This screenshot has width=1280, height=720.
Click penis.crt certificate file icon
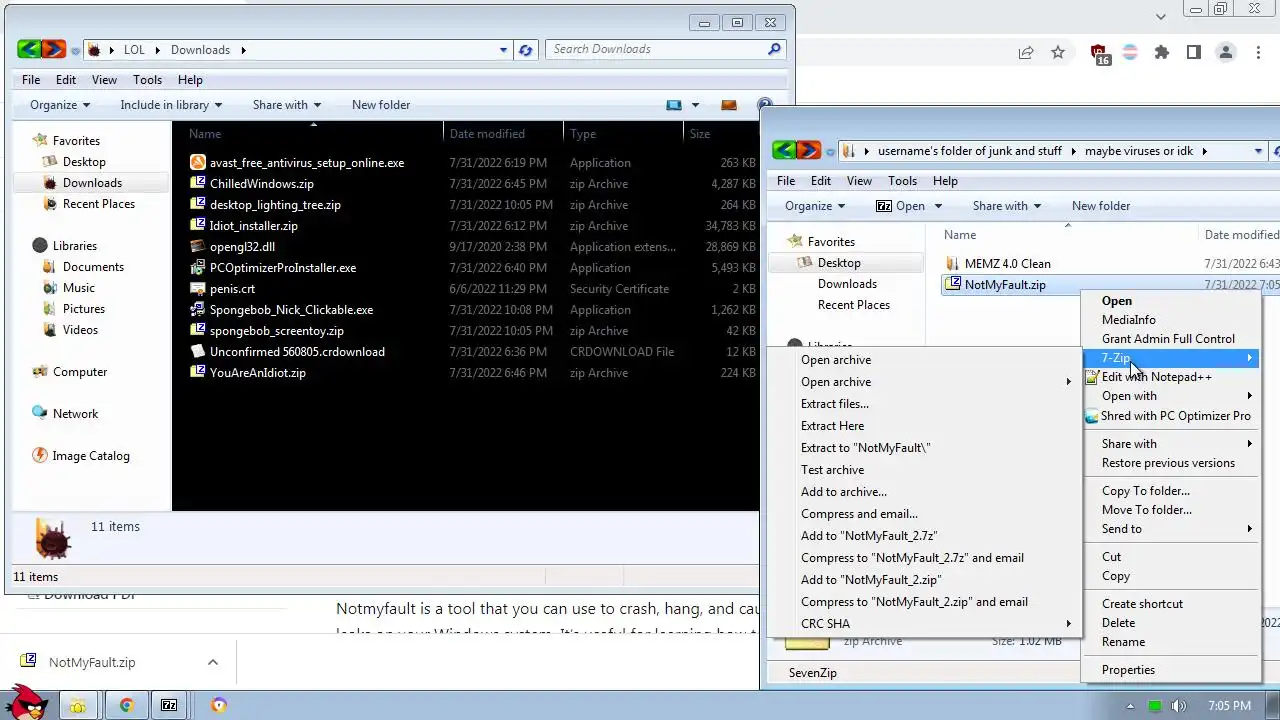[x=198, y=288]
